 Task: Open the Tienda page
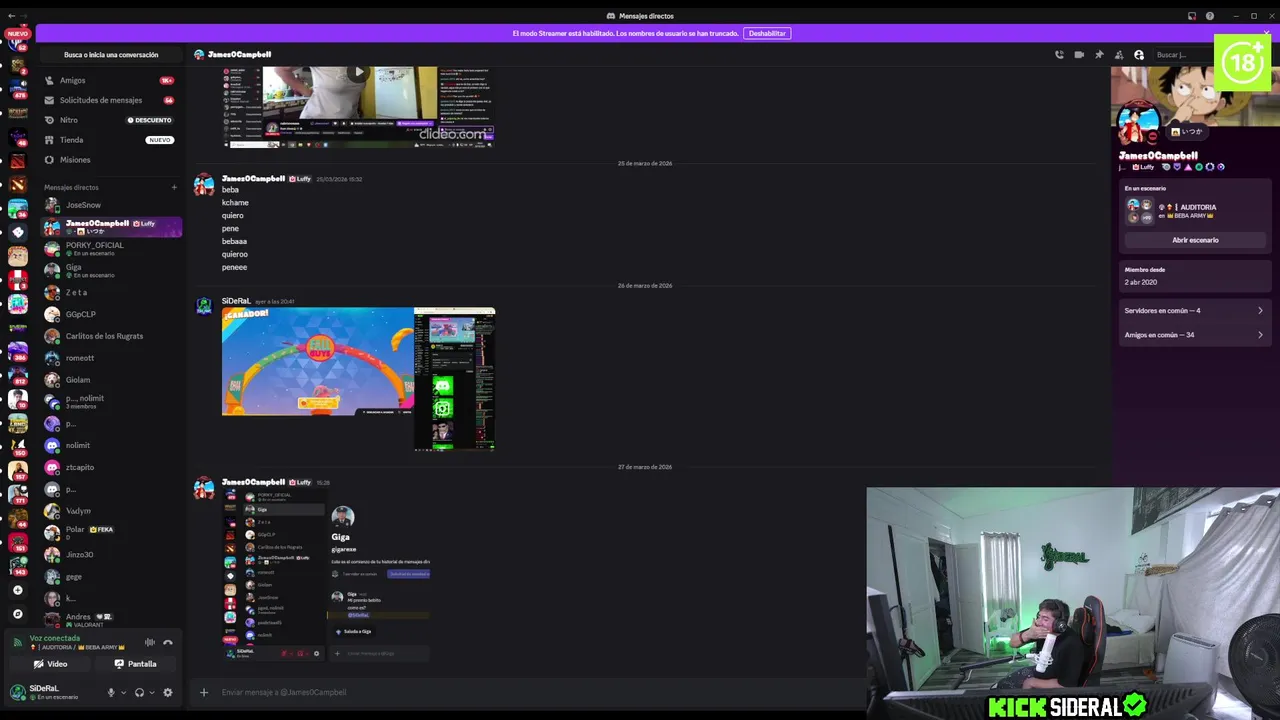tap(110, 140)
